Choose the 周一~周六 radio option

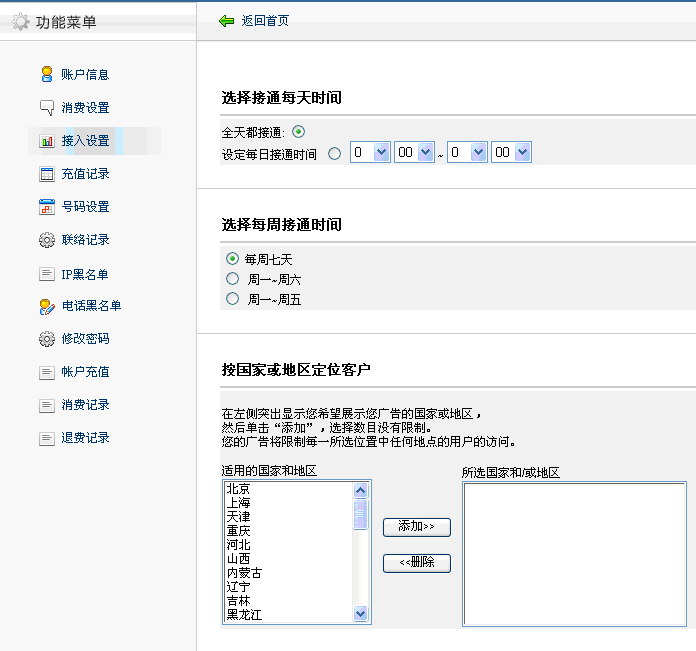(x=233, y=279)
